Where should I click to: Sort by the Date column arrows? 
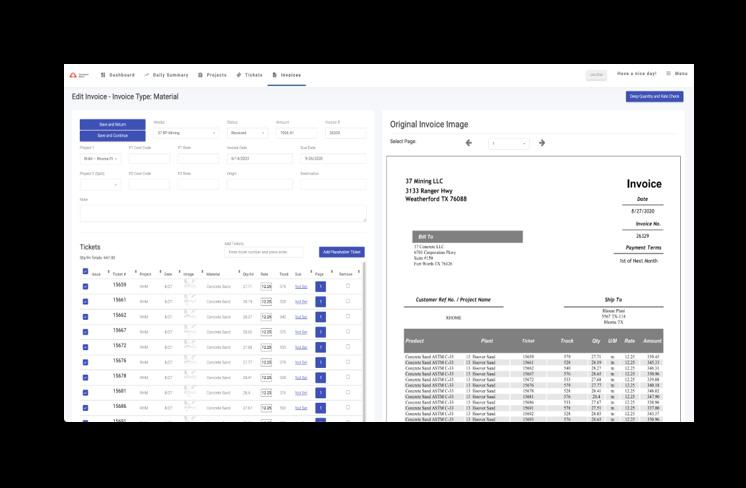click(x=179, y=272)
